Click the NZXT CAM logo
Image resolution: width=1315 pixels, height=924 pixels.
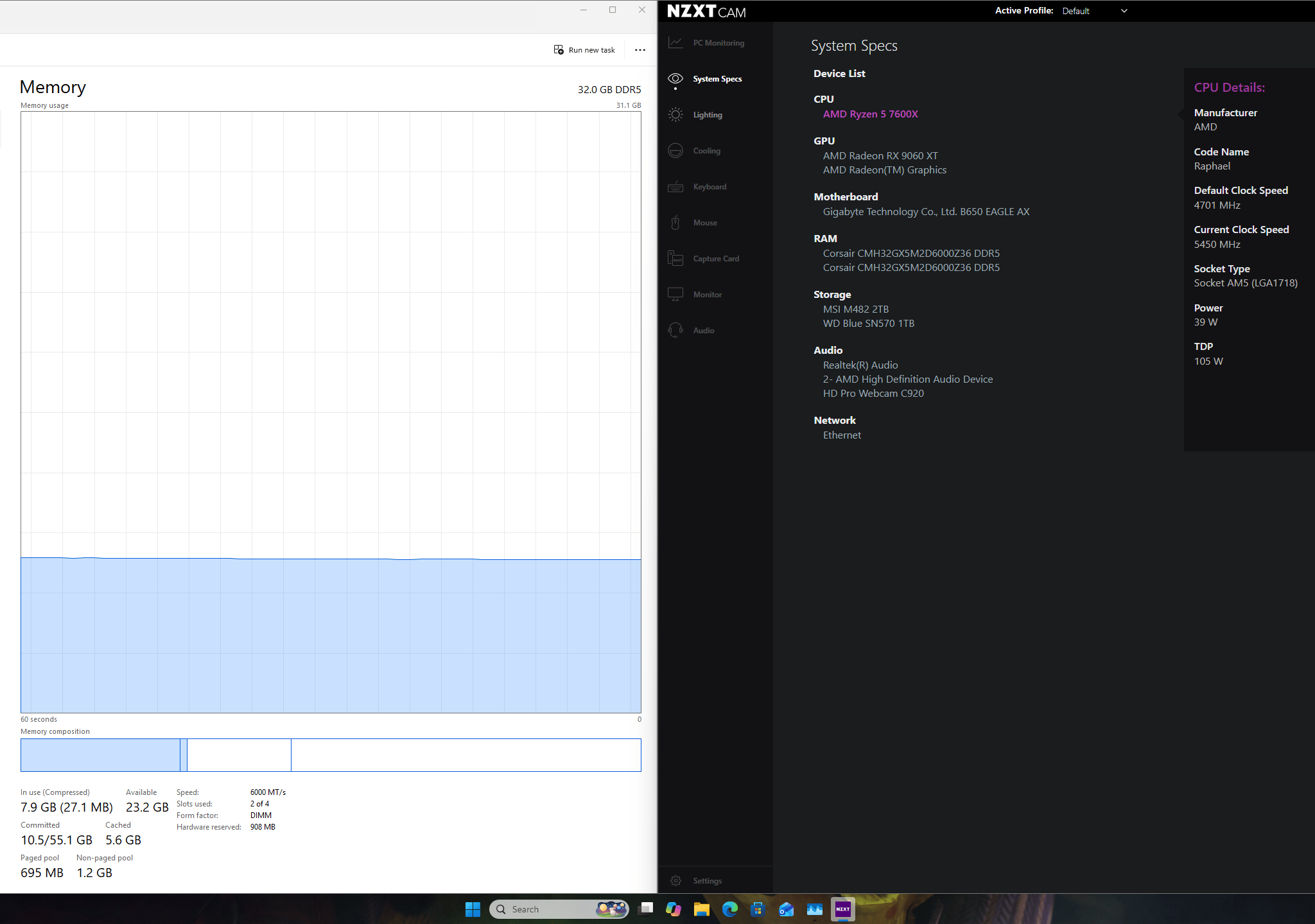click(706, 12)
